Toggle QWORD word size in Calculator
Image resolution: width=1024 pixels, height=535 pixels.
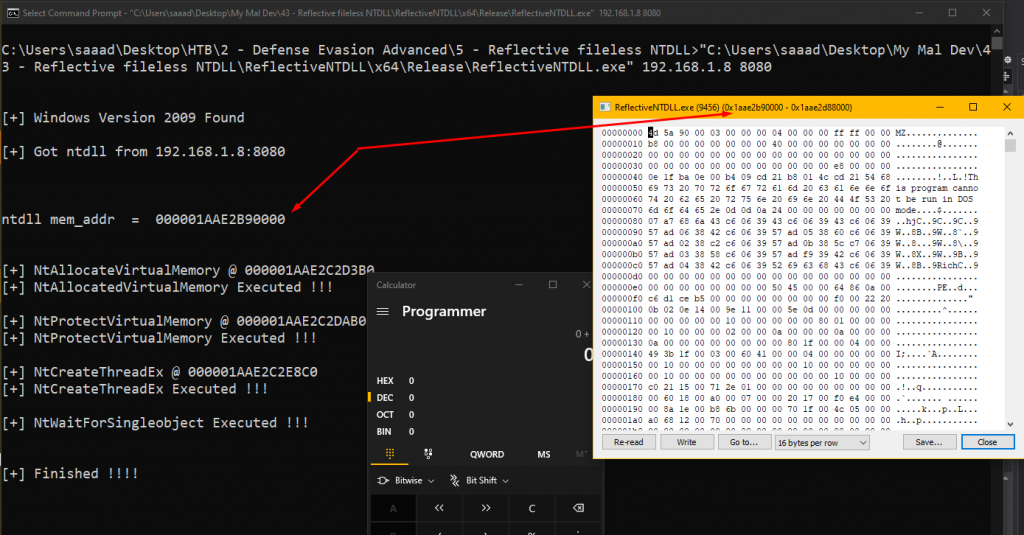[x=487, y=454]
